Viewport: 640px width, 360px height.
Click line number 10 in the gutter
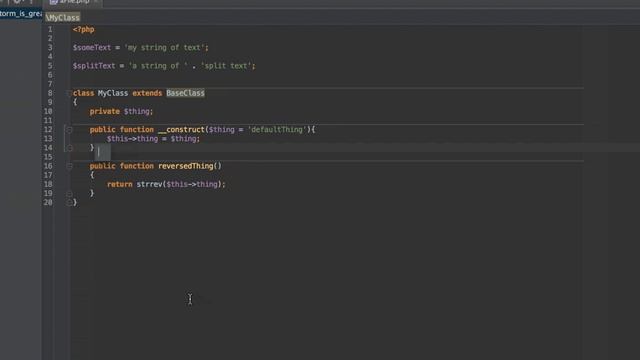[48, 111]
